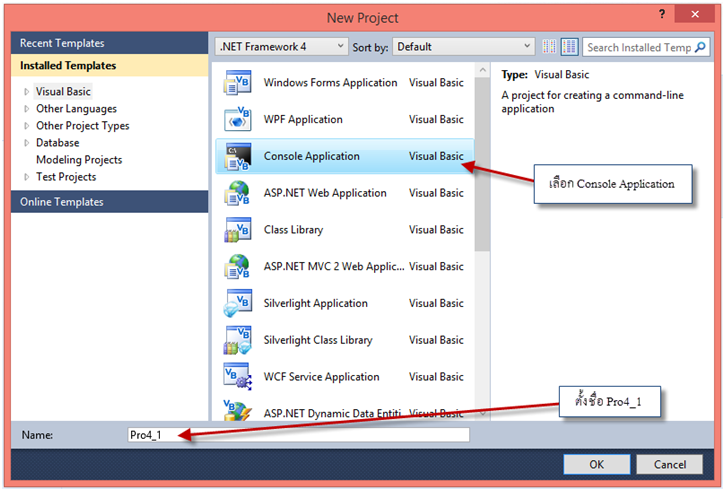726x491 pixels.
Task: Select the Class Library row label
Action: 294,230
